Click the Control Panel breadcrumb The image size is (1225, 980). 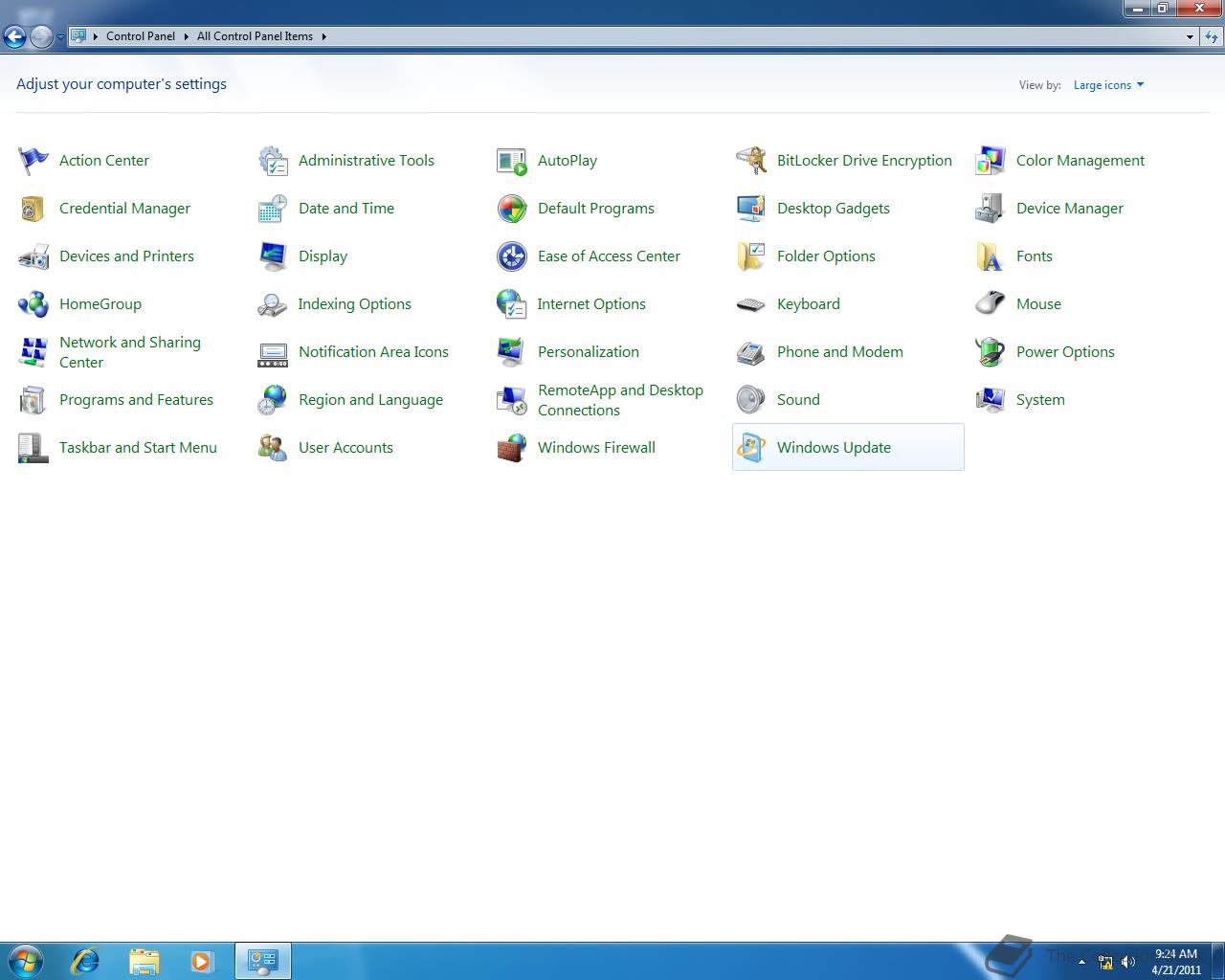[x=141, y=36]
